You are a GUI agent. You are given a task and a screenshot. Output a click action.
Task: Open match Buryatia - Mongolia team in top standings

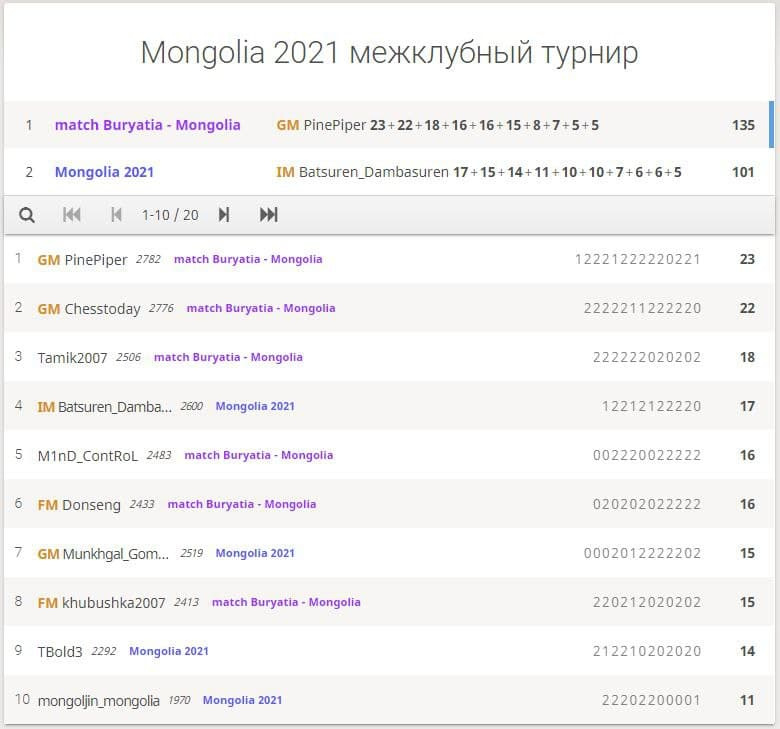(x=147, y=125)
